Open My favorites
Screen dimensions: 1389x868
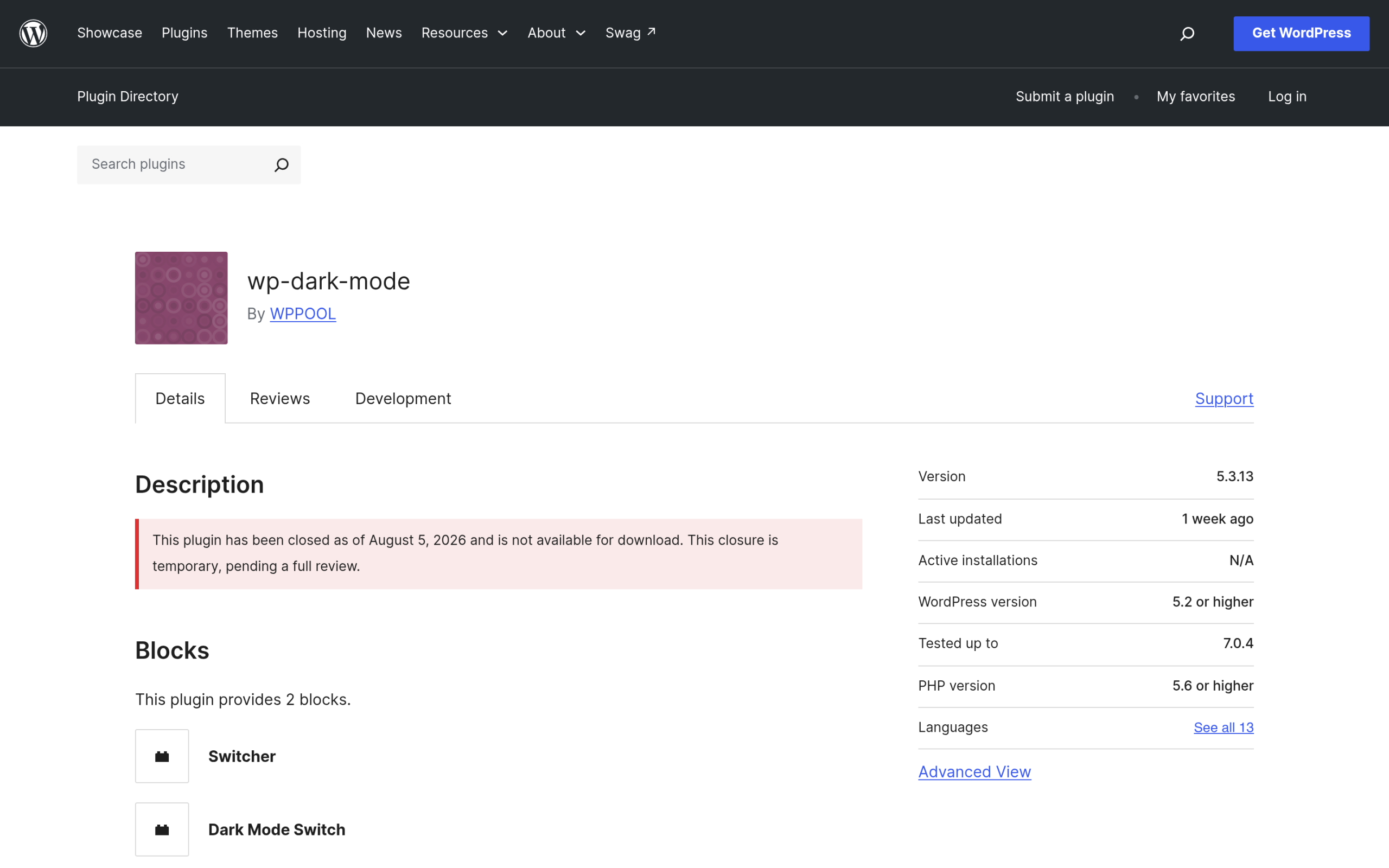pos(1196,97)
